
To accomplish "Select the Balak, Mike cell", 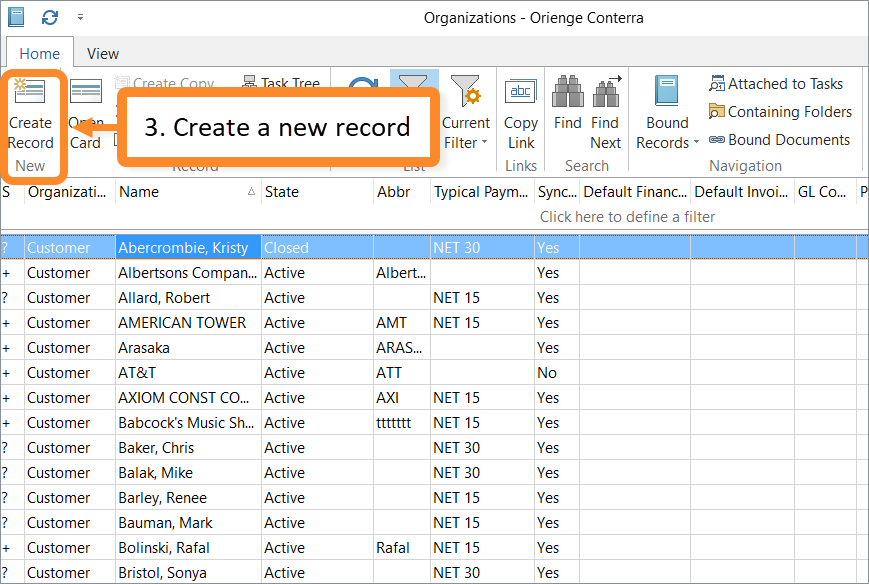I will [x=188, y=472].
